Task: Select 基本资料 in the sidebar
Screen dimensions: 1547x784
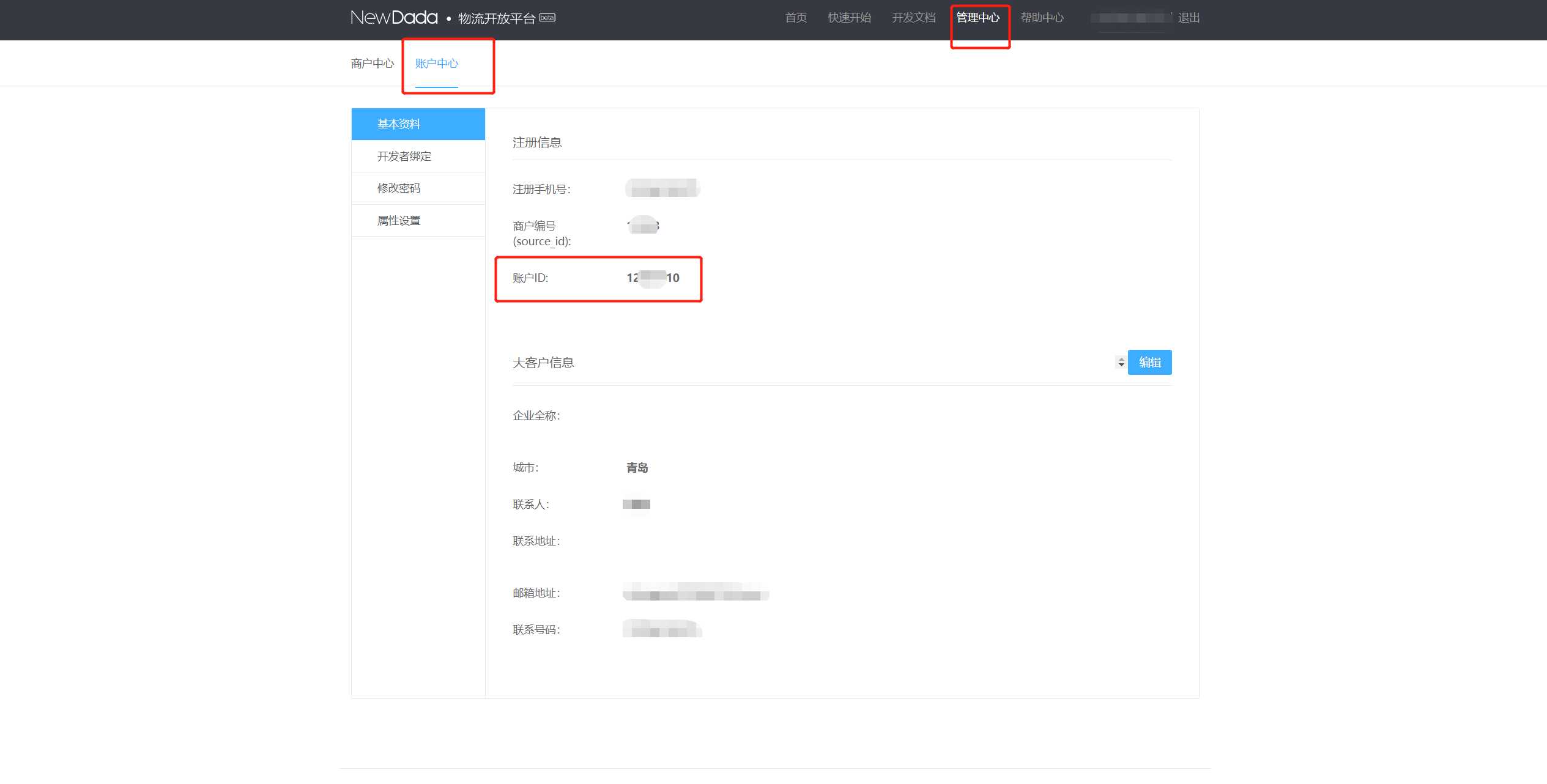Action: [x=418, y=124]
